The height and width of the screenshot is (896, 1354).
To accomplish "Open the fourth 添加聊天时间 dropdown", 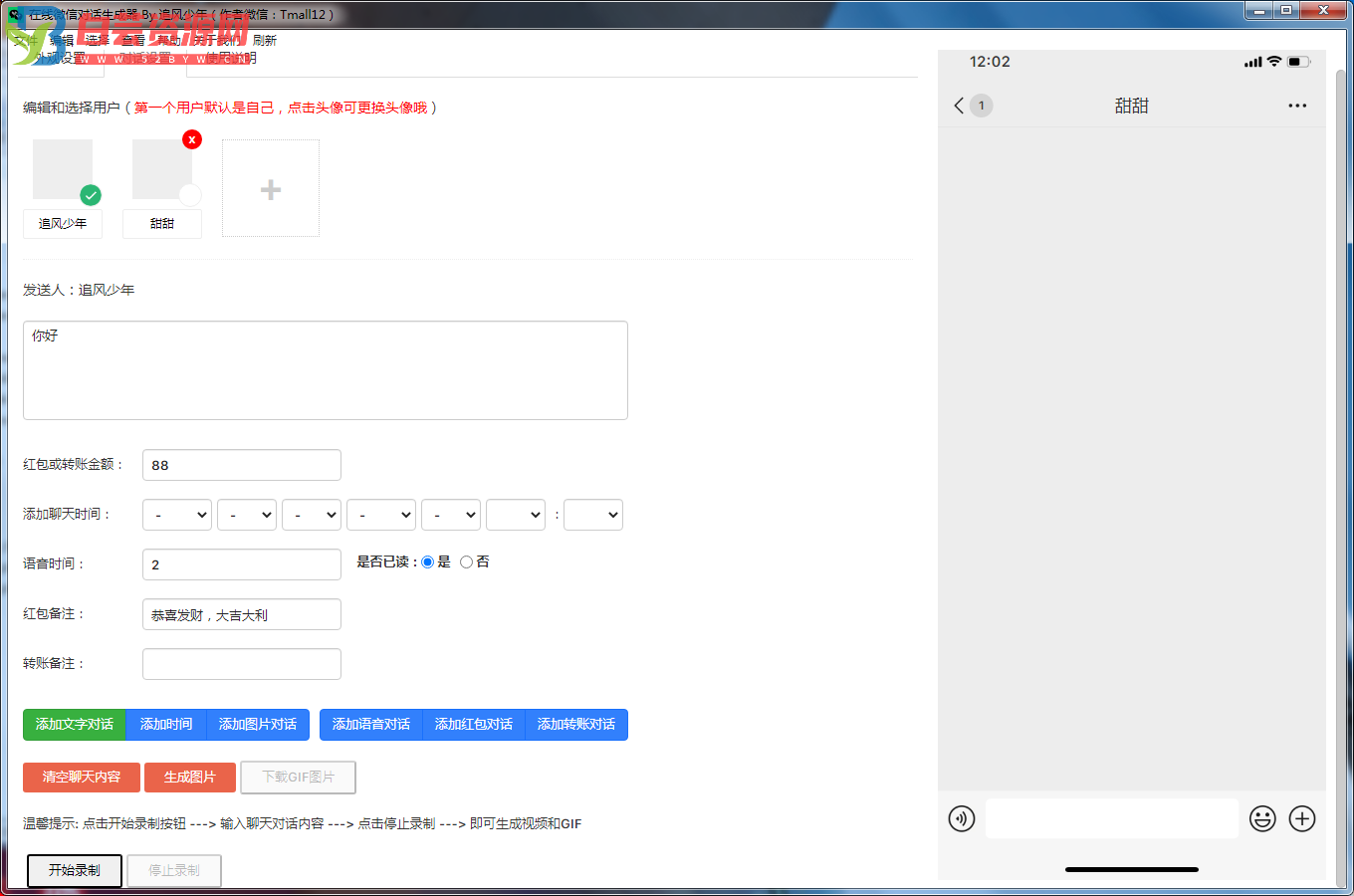I will (x=381, y=515).
